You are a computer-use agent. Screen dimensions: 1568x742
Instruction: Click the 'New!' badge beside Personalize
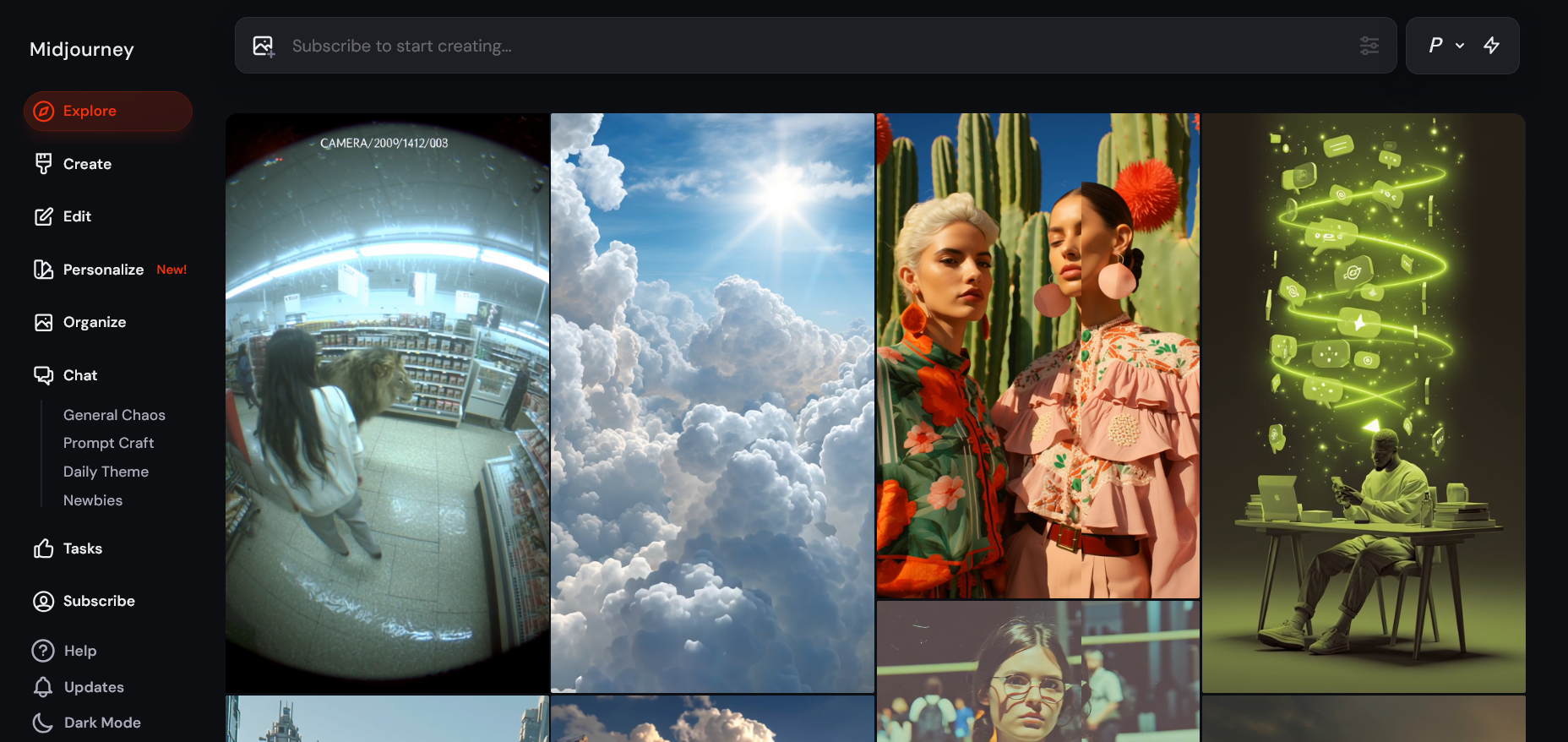coord(171,270)
